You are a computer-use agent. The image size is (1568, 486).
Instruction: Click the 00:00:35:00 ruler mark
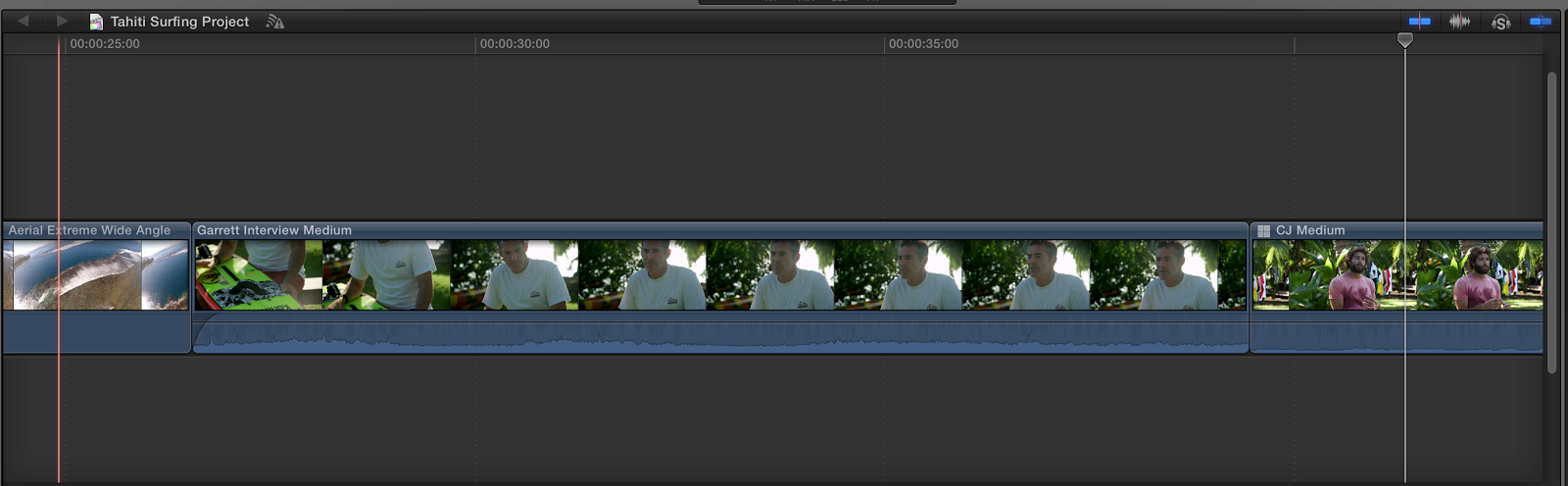click(x=923, y=44)
